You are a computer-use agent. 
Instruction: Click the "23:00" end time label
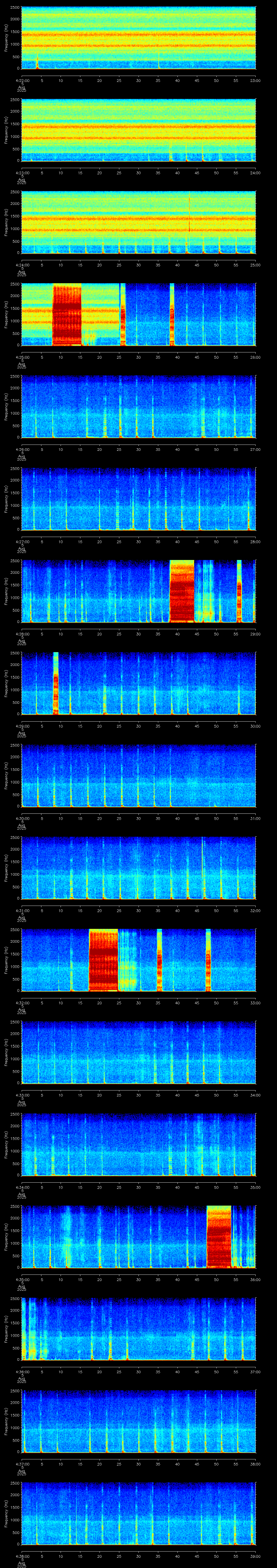(255, 80)
